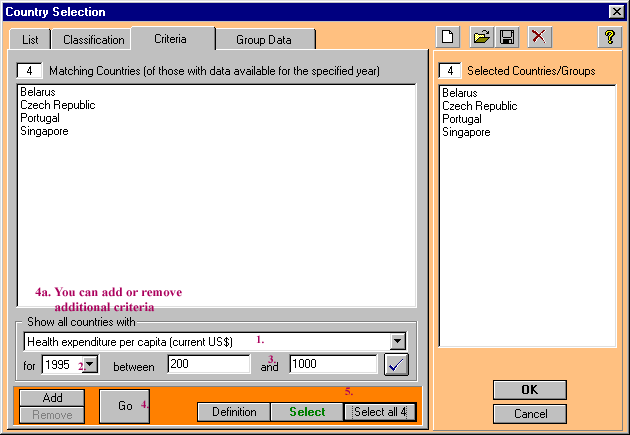
Task: Click the maximum value field containing 1000
Action: [332, 364]
